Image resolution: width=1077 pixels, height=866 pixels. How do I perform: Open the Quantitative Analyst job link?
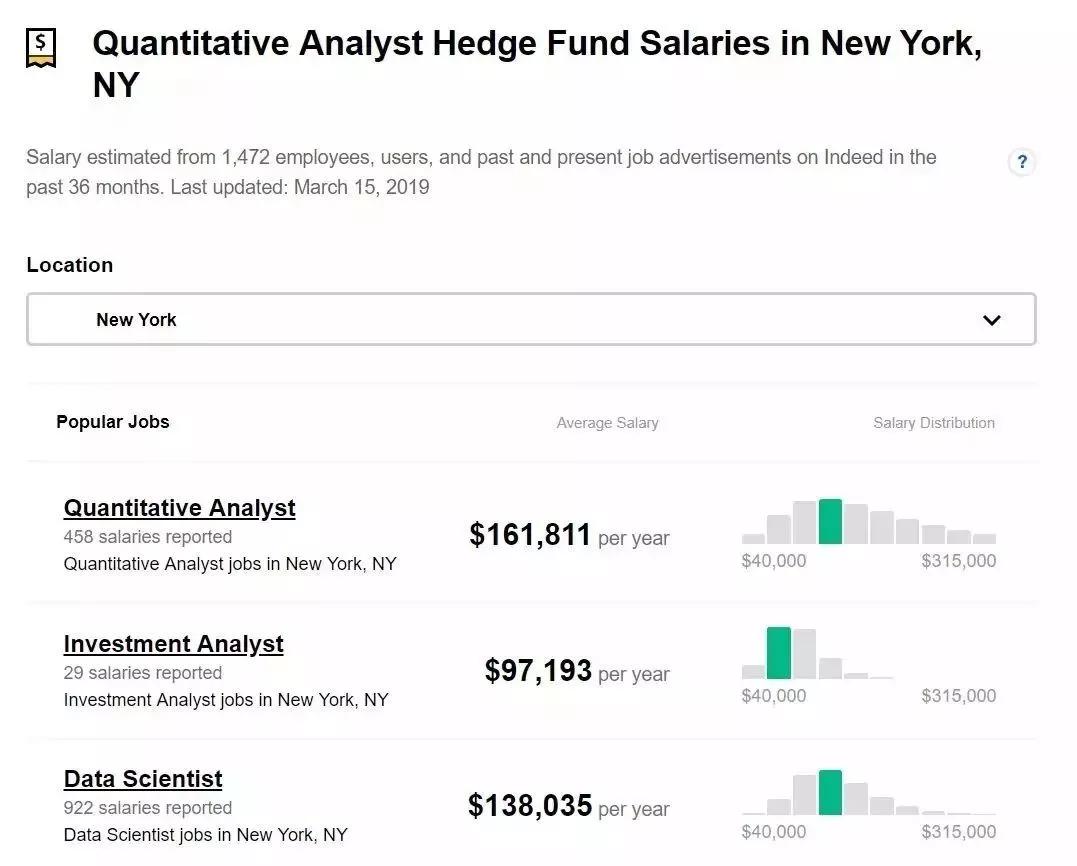point(179,508)
